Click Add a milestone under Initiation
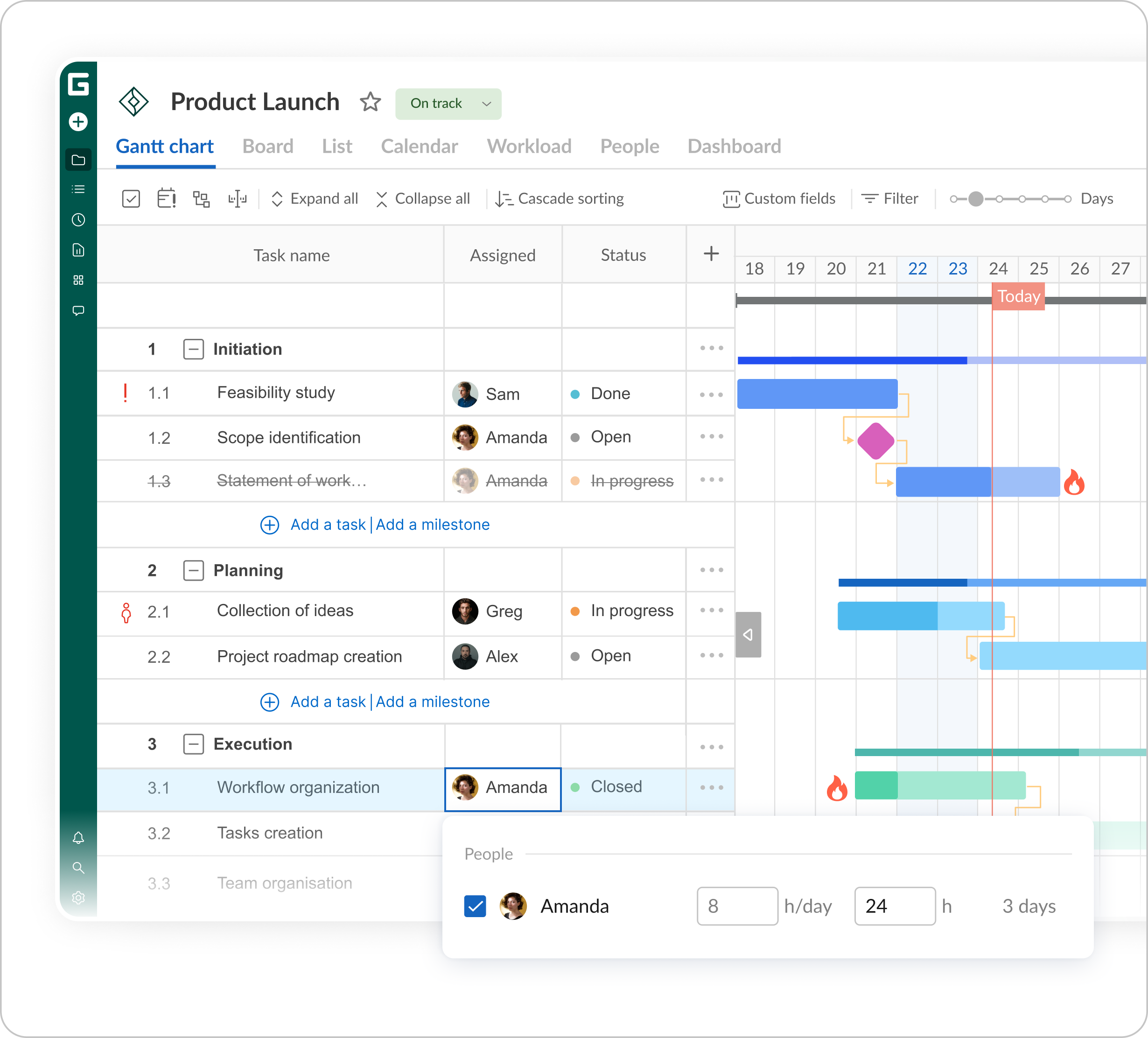Viewport: 1148px width, 1038px height. [432, 525]
